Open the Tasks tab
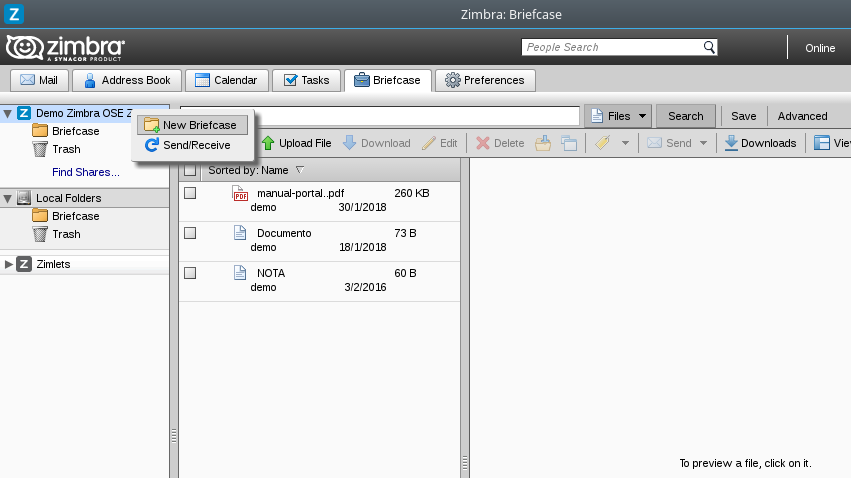This screenshot has width=851, height=478. coord(307,80)
